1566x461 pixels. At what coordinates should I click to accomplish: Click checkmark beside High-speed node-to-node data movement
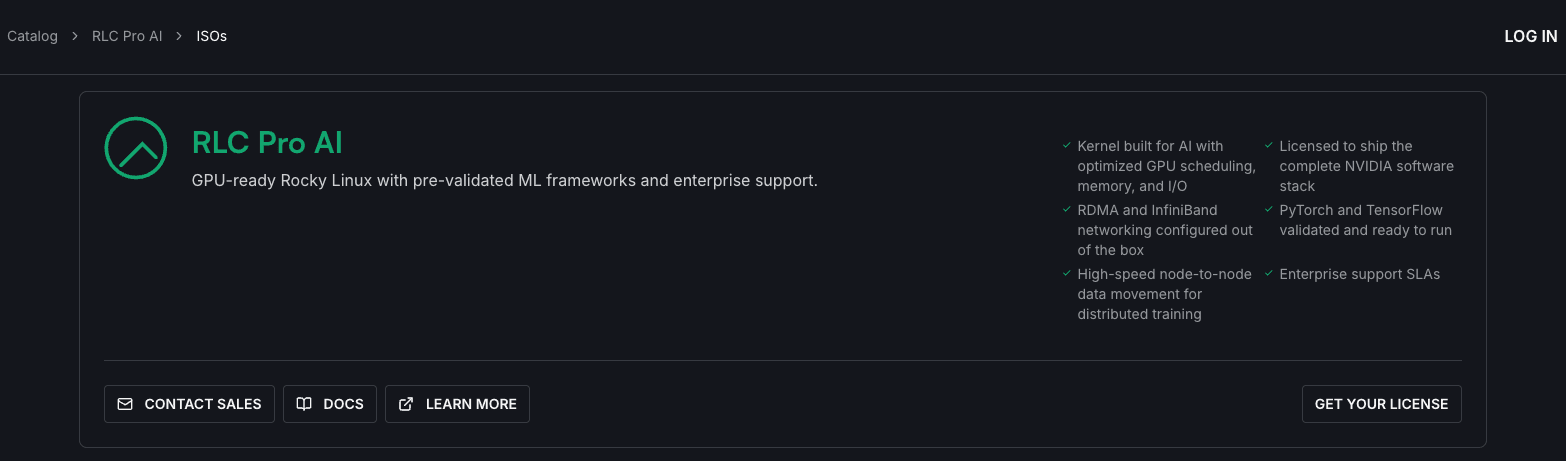(1067, 274)
